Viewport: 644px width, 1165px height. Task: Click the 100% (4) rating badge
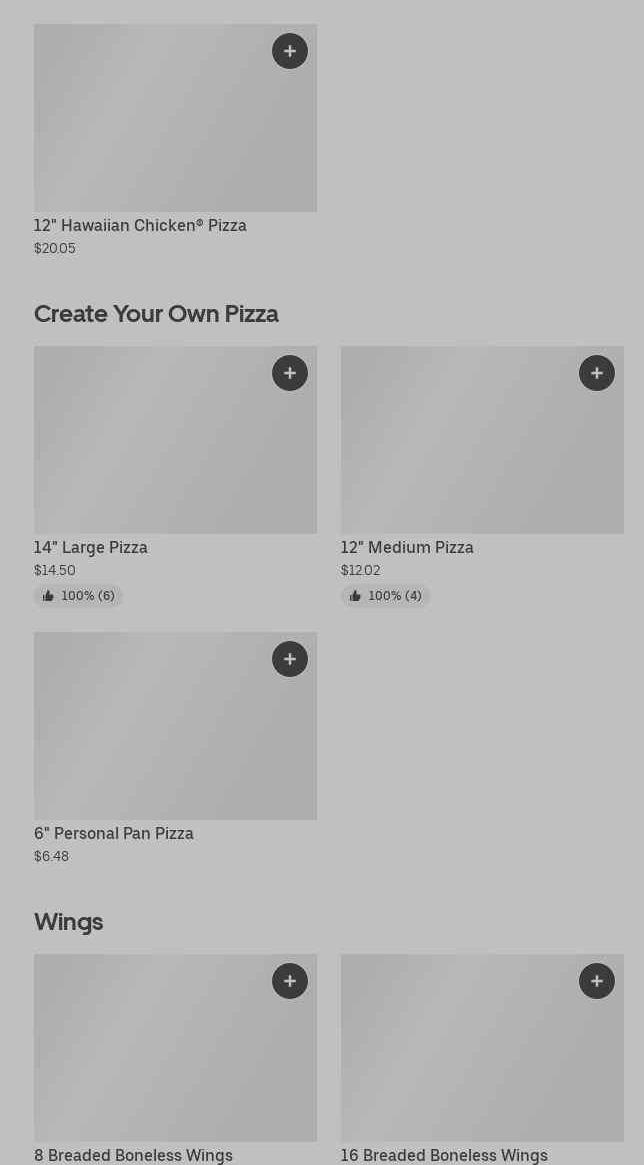click(386, 596)
